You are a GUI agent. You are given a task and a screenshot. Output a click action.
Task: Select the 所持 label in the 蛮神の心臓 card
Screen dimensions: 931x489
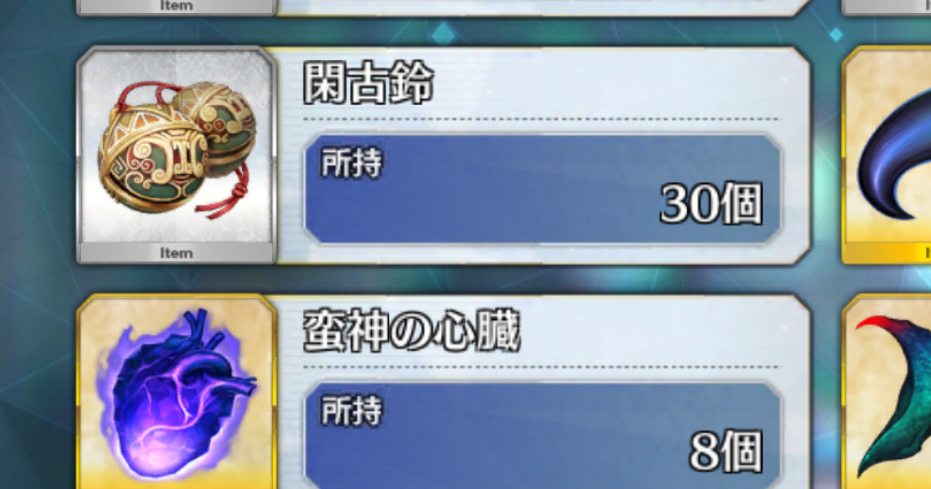[x=352, y=411]
